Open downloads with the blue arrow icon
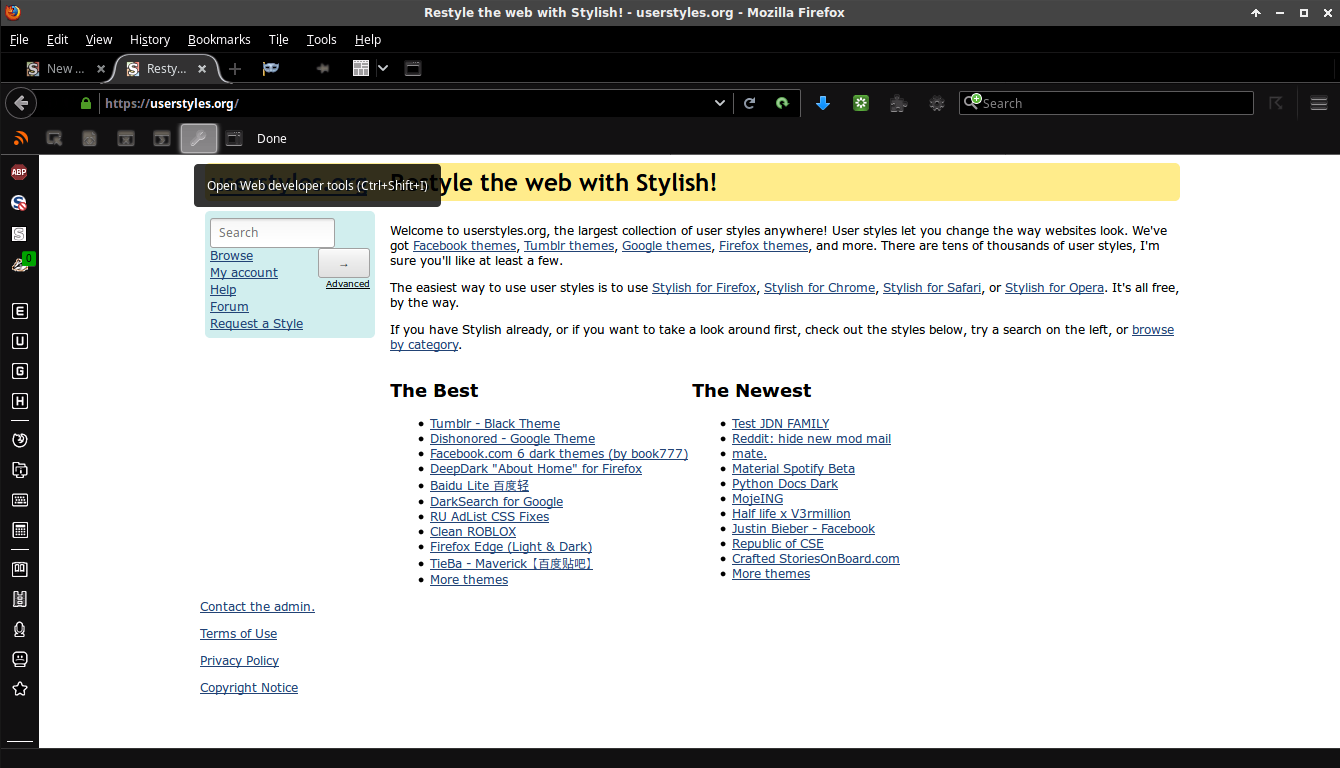 pyautogui.click(x=823, y=103)
